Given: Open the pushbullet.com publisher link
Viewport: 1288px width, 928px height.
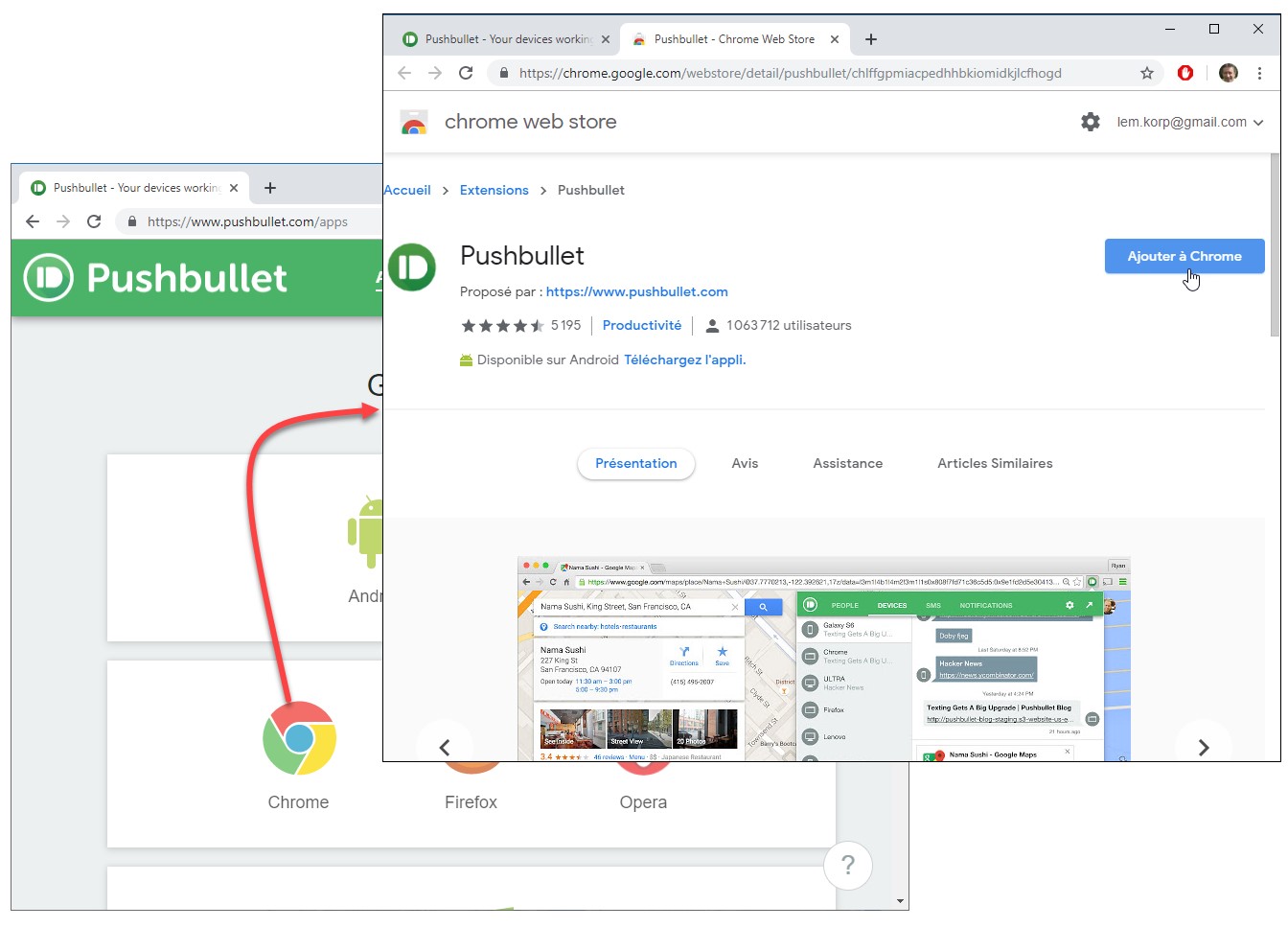Looking at the screenshot, I should coord(637,291).
